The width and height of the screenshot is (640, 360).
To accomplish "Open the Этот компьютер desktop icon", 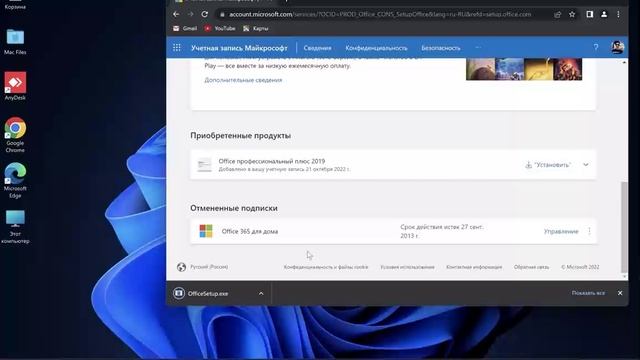I will click(15, 227).
